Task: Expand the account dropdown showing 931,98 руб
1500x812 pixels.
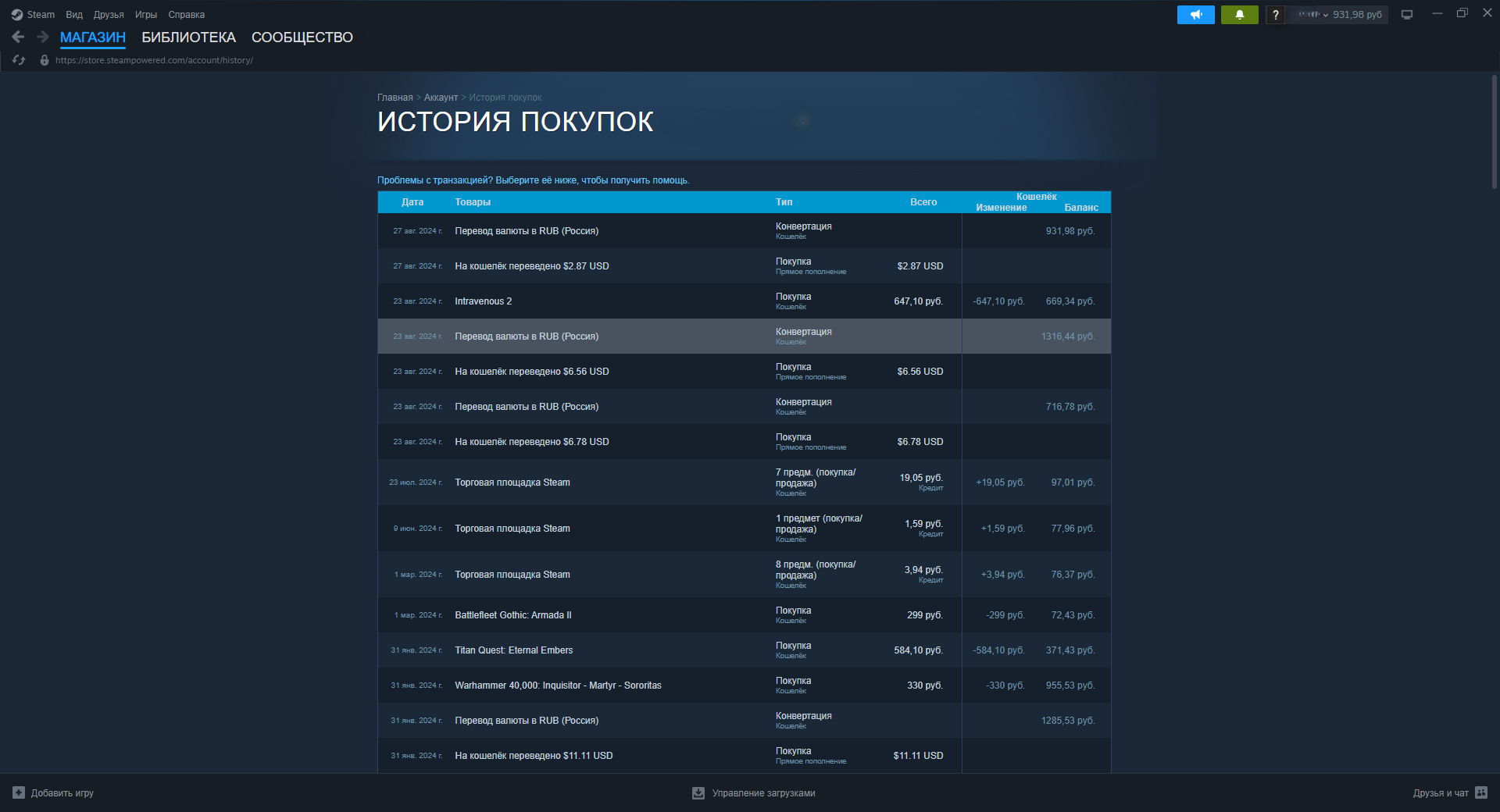Action: pos(1339,15)
